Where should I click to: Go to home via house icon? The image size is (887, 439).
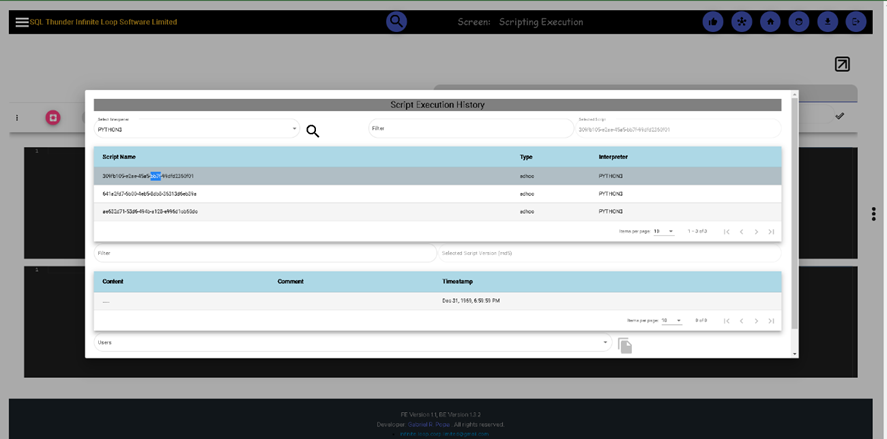tap(770, 22)
